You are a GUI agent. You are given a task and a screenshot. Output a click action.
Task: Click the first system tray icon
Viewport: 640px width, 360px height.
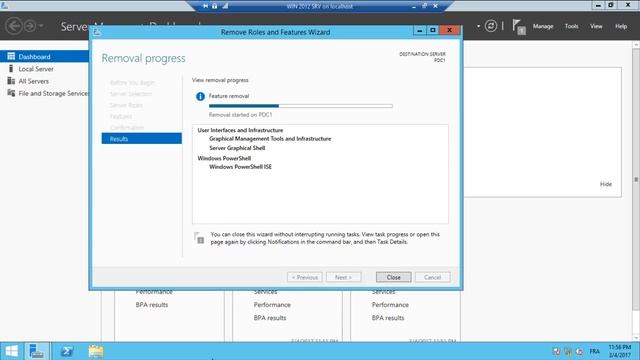coord(556,351)
